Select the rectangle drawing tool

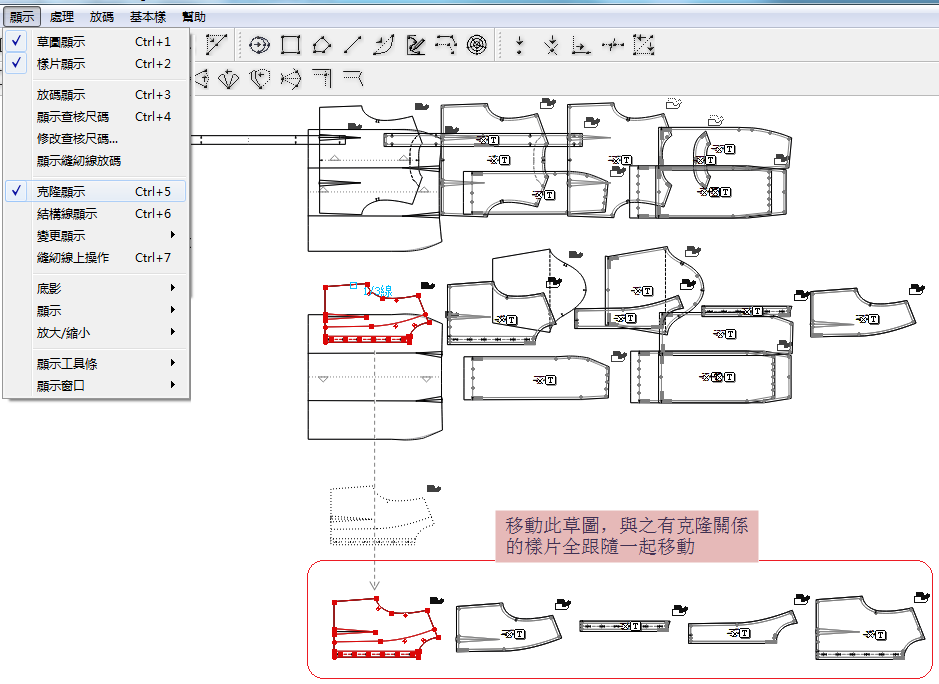[291, 45]
